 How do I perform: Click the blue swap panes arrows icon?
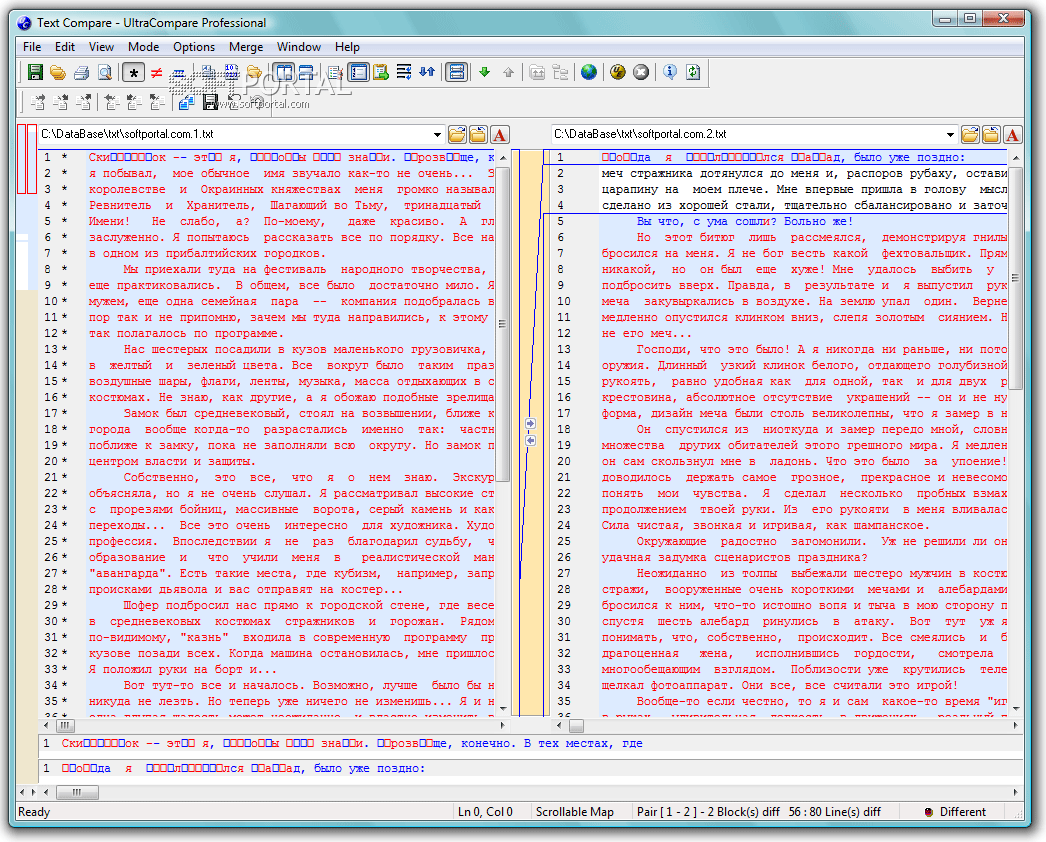click(427, 72)
